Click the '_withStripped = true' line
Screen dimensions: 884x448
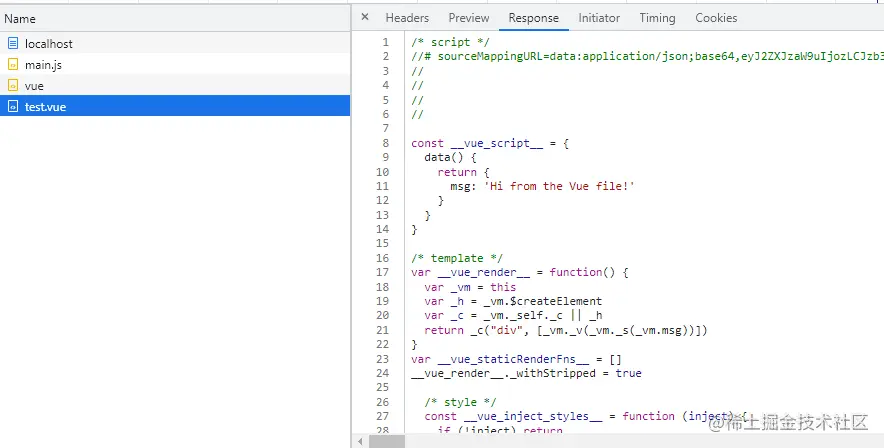pyautogui.click(x=526, y=373)
